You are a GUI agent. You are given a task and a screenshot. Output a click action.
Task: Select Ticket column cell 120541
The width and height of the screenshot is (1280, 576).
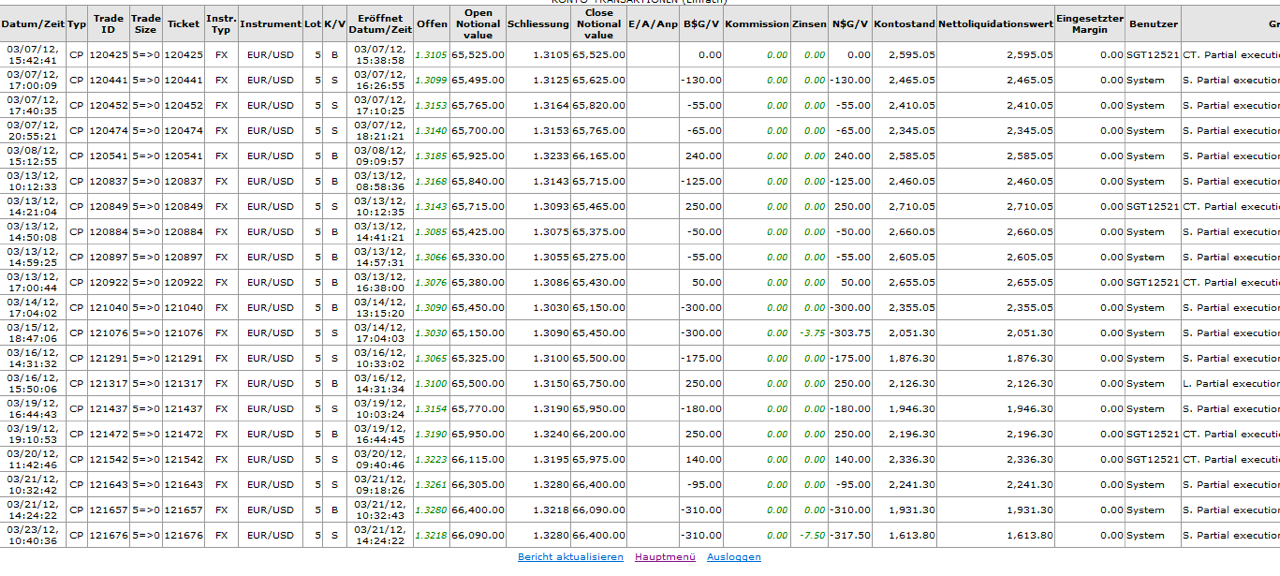(183, 156)
